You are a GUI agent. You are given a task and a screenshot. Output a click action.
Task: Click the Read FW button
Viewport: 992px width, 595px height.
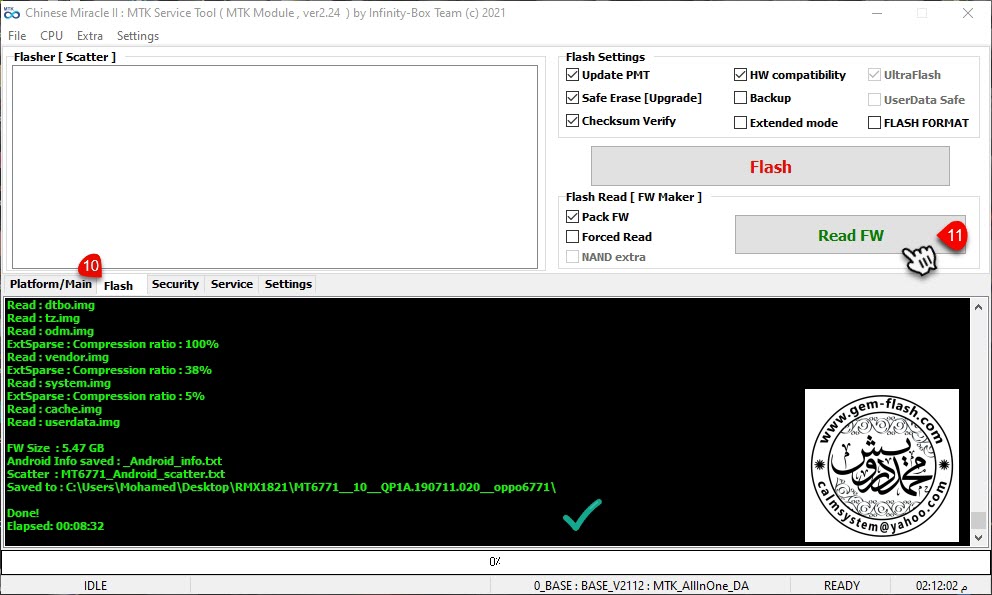pos(850,235)
